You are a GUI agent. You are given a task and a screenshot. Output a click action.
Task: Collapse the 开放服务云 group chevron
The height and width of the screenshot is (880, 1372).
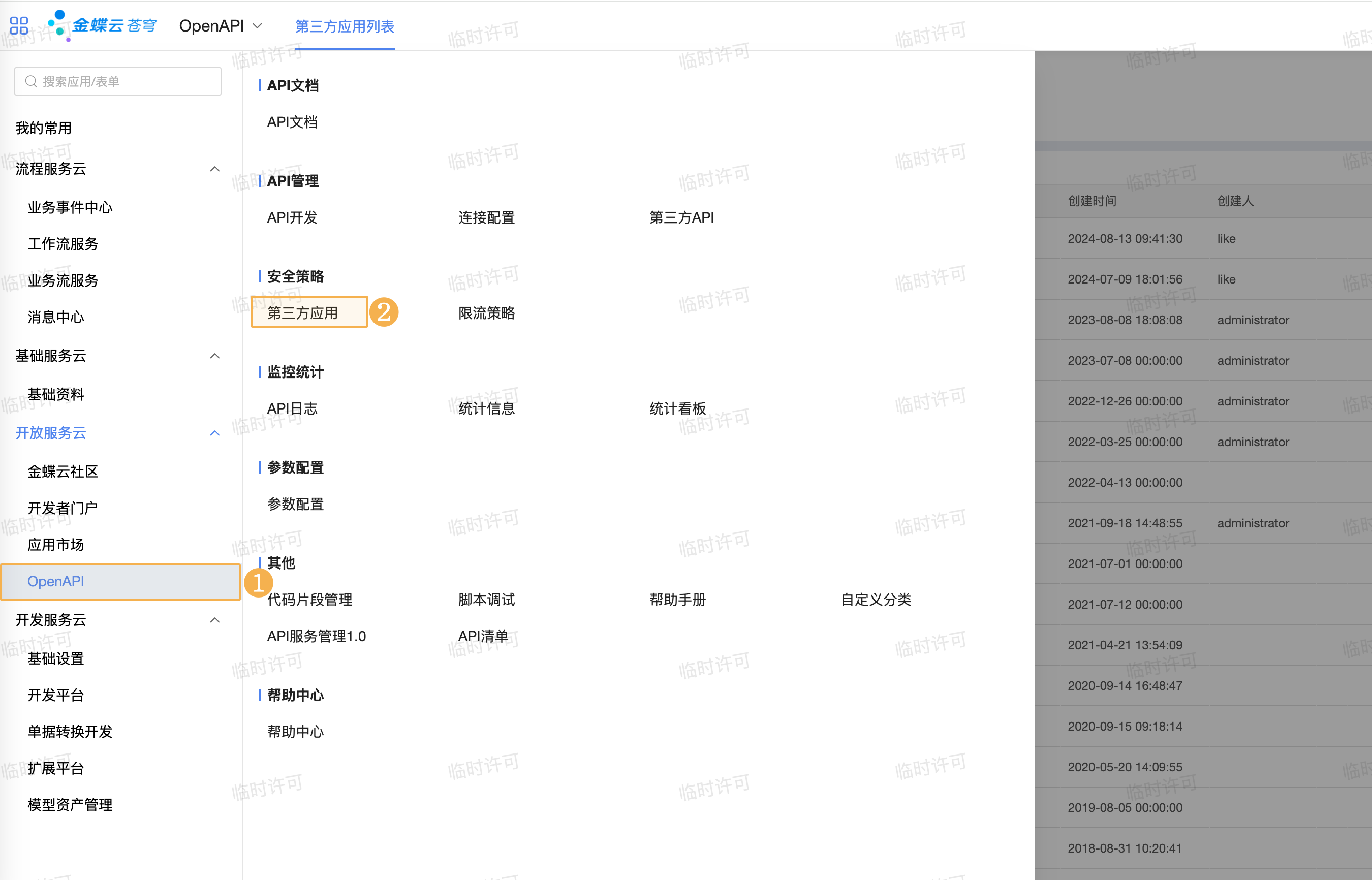[215, 433]
